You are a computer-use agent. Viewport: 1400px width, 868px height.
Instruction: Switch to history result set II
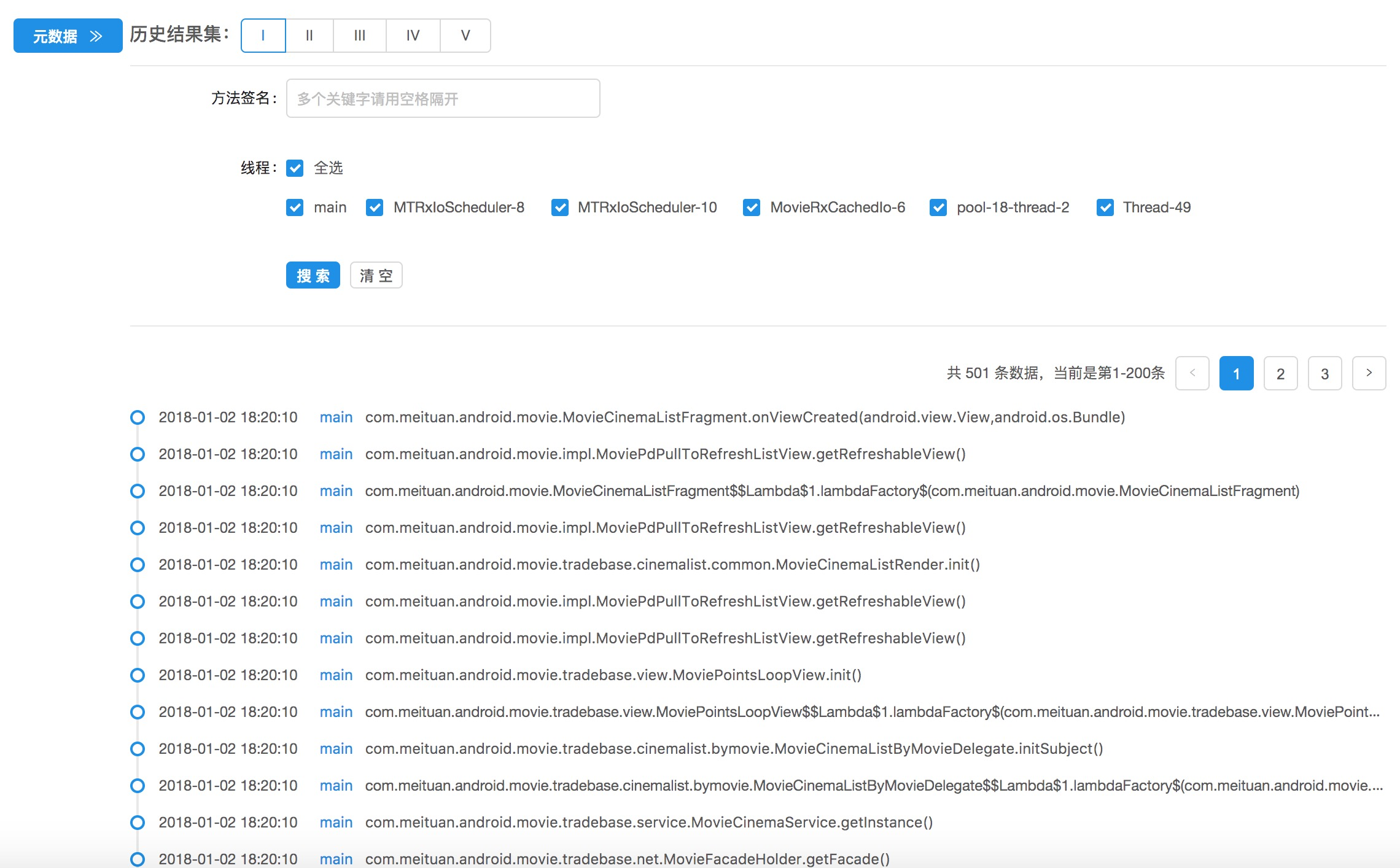(309, 36)
